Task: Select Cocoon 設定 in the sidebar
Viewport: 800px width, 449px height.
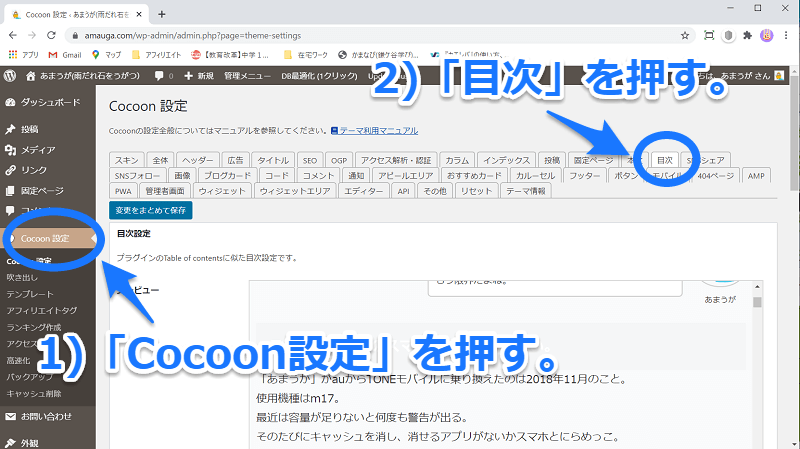Action: pyautogui.click(x=45, y=238)
